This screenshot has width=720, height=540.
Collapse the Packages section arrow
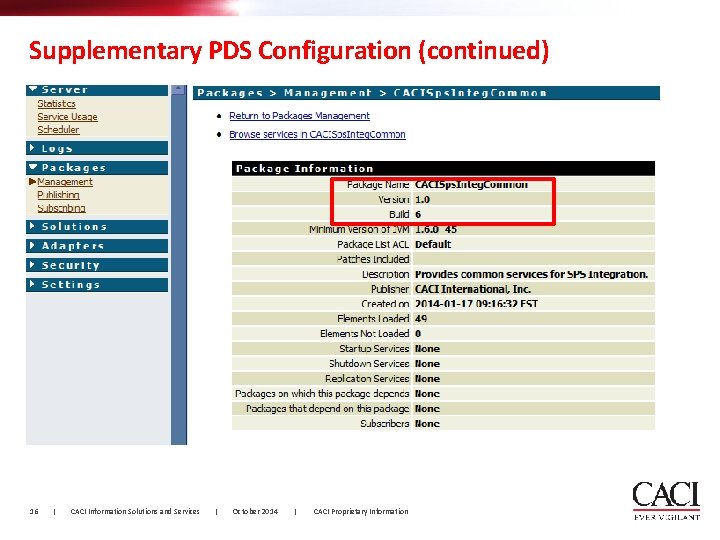[33, 167]
